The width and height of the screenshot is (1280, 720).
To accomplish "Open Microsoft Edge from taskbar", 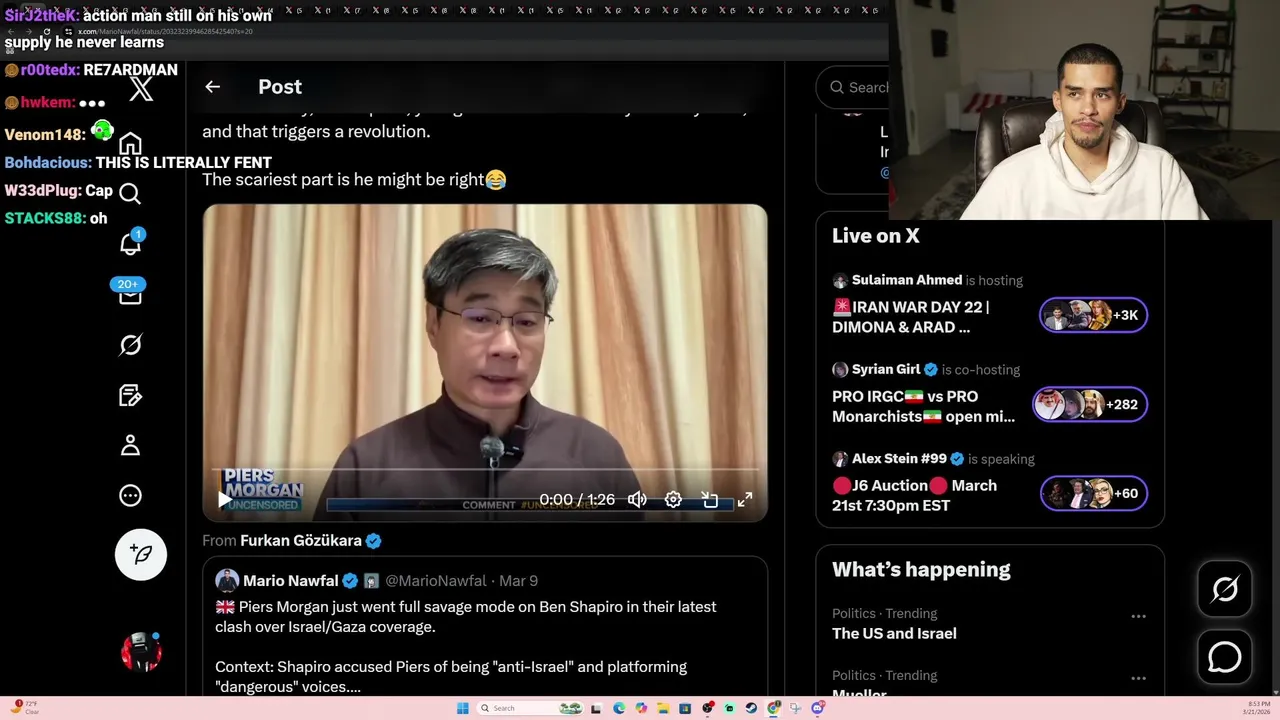I will point(619,708).
